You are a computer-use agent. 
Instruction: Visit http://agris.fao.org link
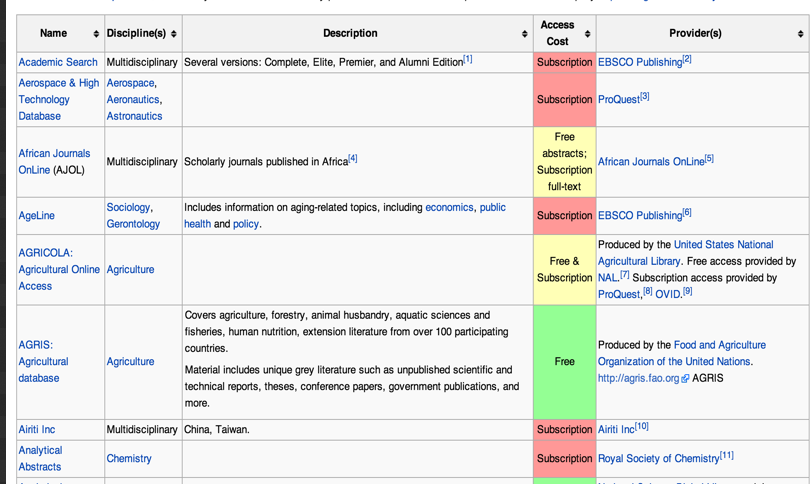638,378
